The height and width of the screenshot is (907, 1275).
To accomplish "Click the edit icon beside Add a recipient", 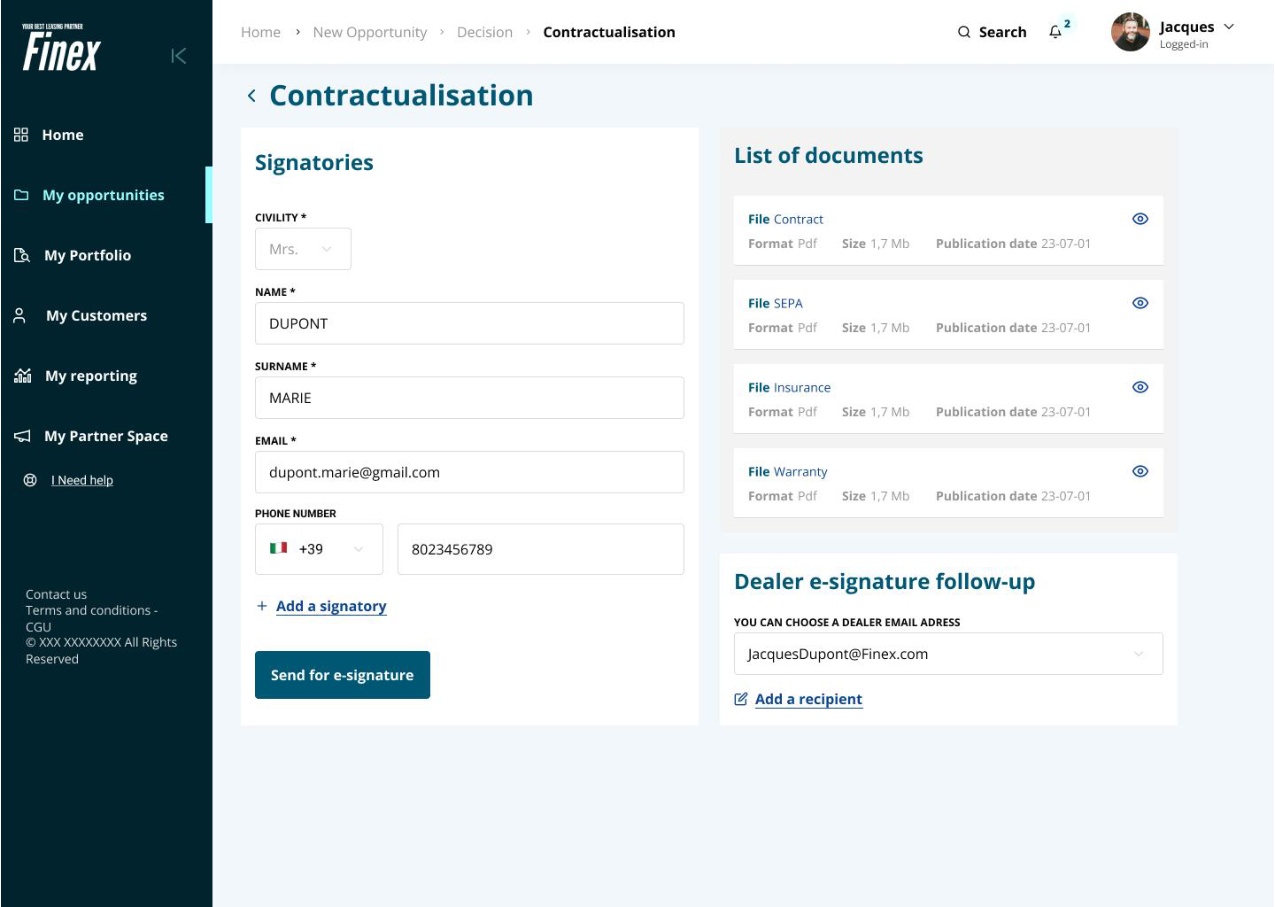I will (741, 699).
